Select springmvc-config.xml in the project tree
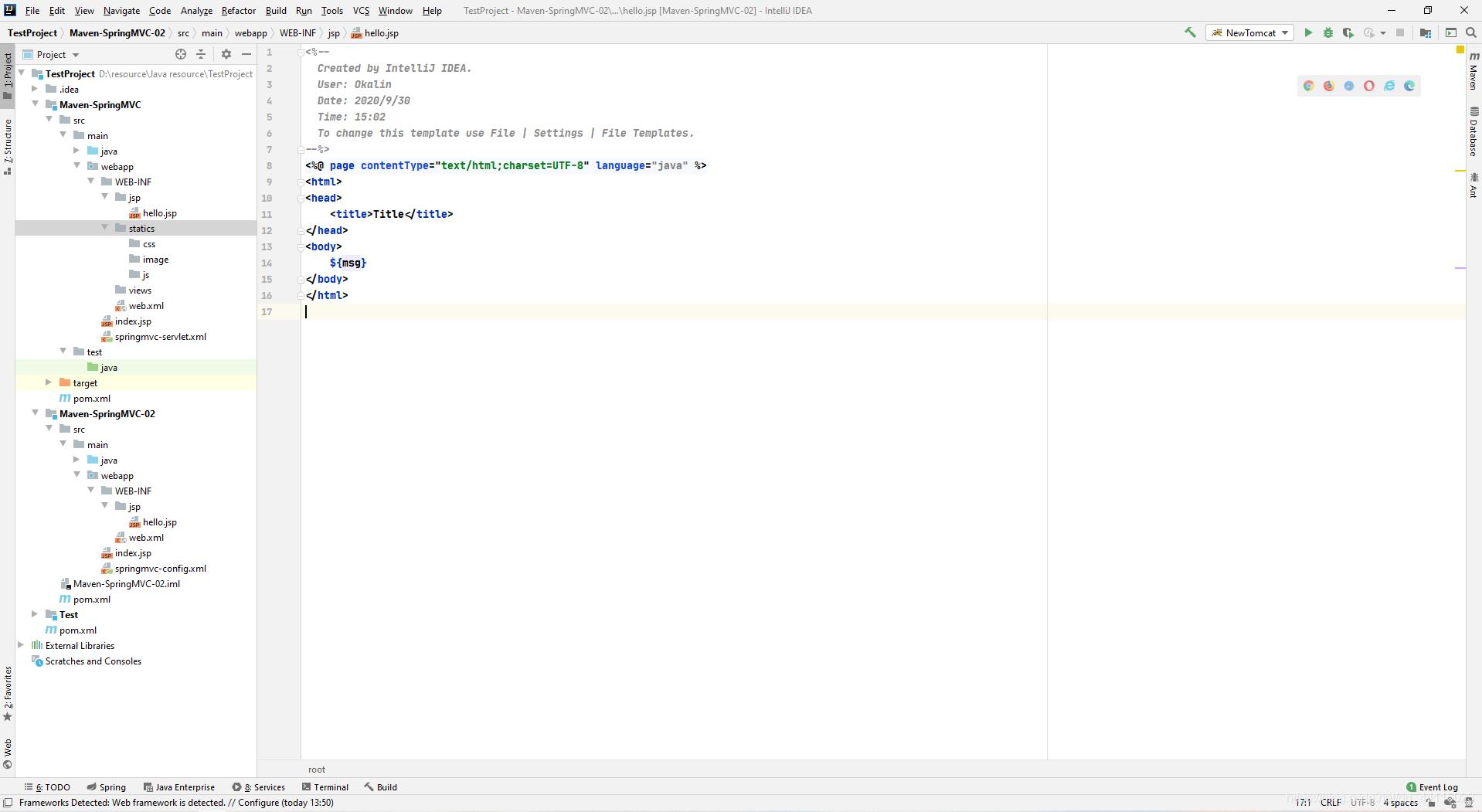Viewport: 1482px width, 812px height. point(160,569)
